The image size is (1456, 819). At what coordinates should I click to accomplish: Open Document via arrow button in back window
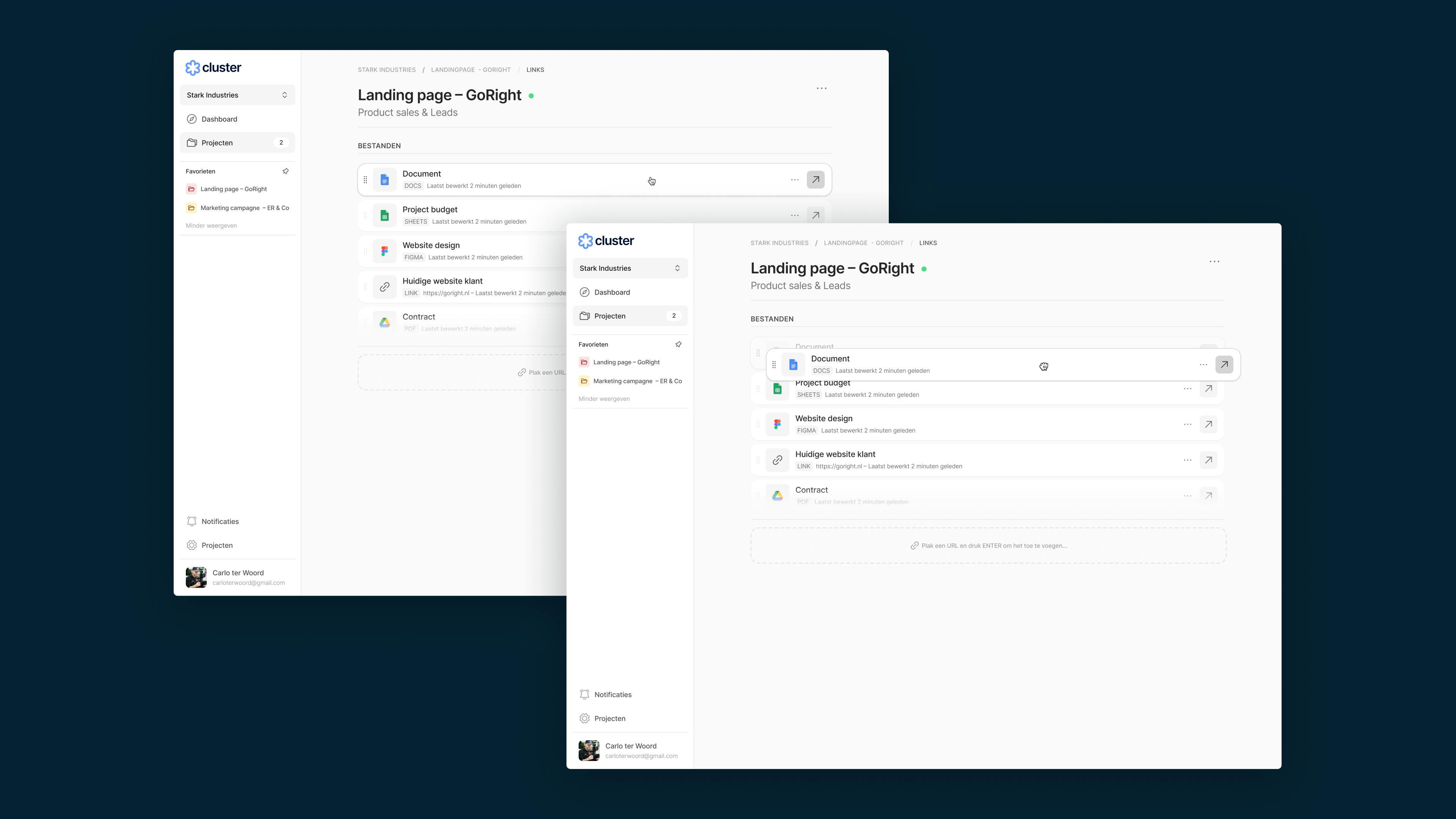[816, 180]
